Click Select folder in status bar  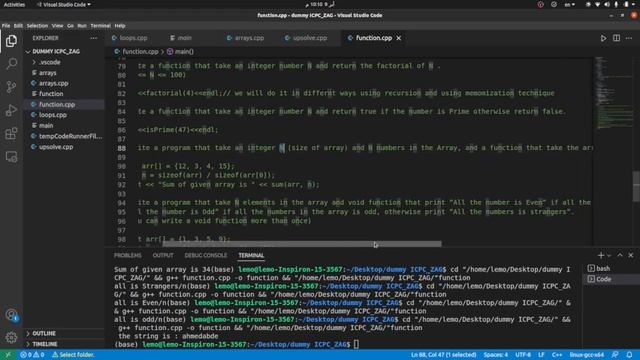[73, 355]
